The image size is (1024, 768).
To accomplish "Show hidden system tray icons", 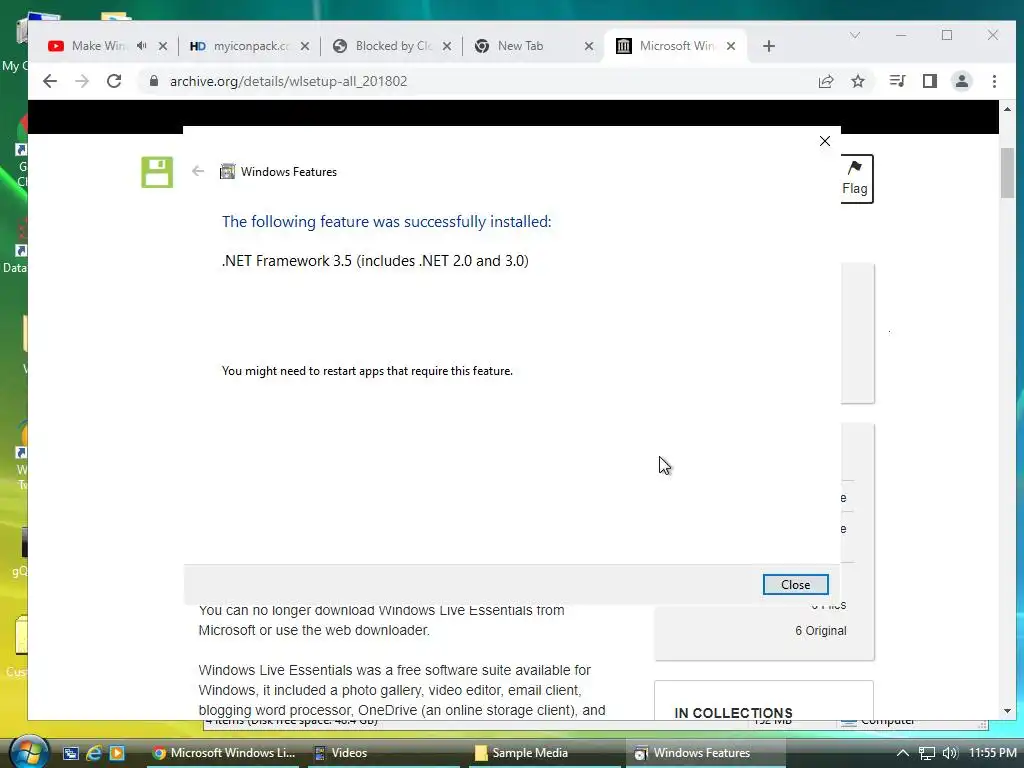I will tap(903, 753).
